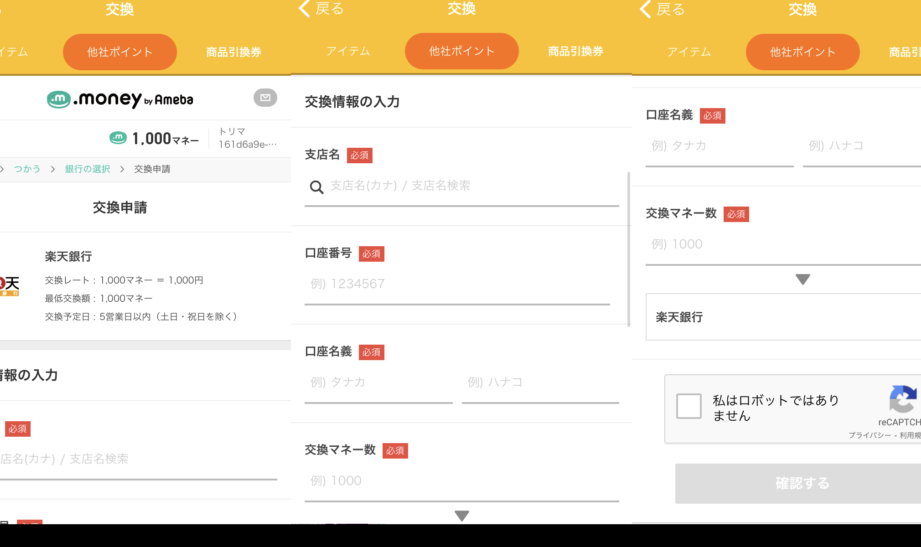The image size is (921, 547).
Task: Go to 銀行の選択 breadcrumb link
Action: (87, 169)
